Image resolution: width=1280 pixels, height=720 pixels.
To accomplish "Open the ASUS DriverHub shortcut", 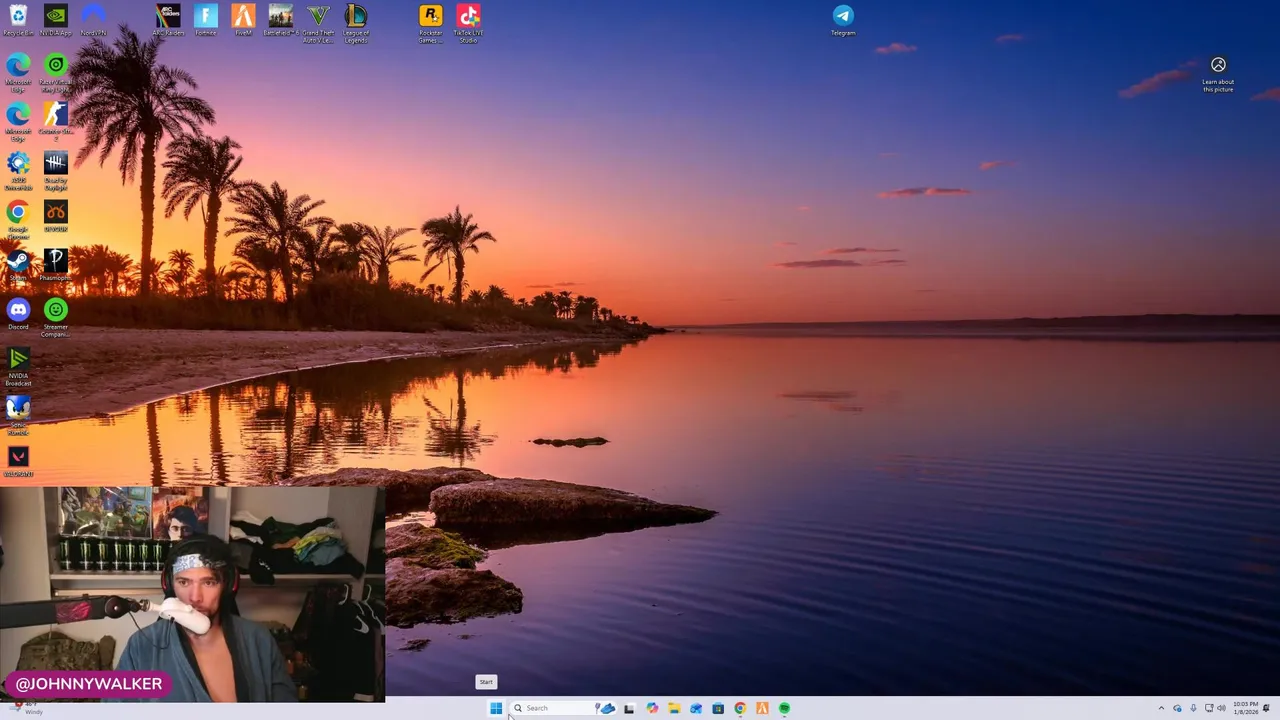I will pyautogui.click(x=18, y=171).
